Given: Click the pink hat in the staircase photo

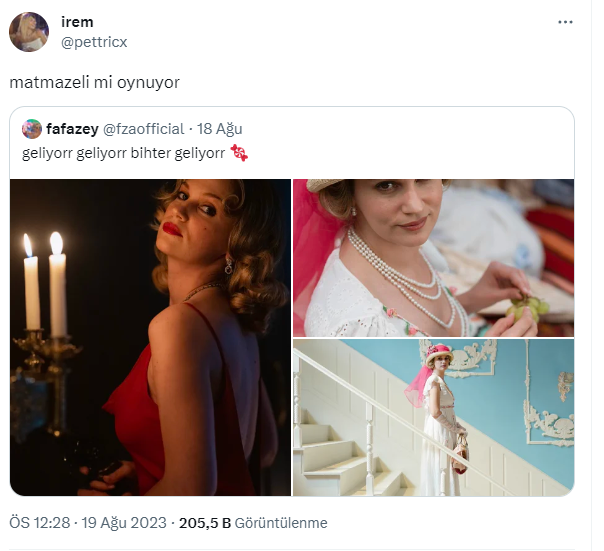Looking at the screenshot, I should pyautogui.click(x=439, y=352).
